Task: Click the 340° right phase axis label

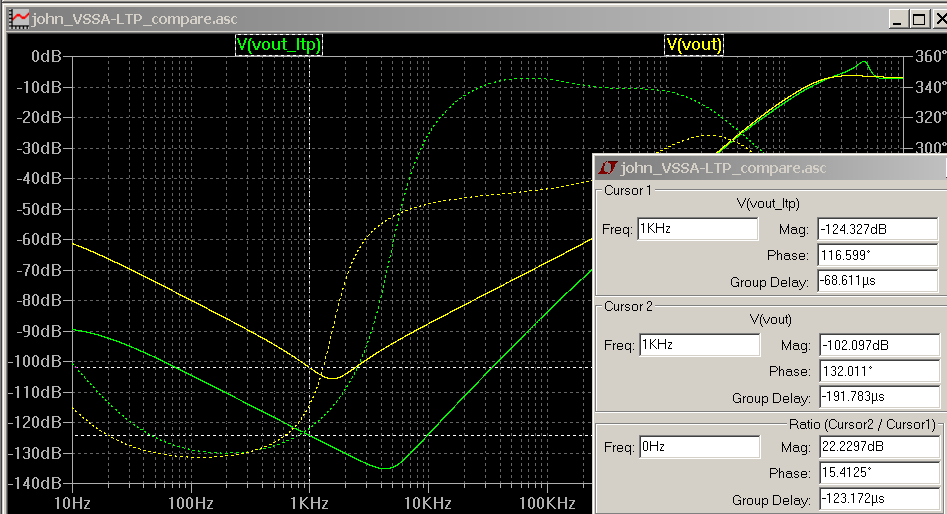Action: coord(931,87)
